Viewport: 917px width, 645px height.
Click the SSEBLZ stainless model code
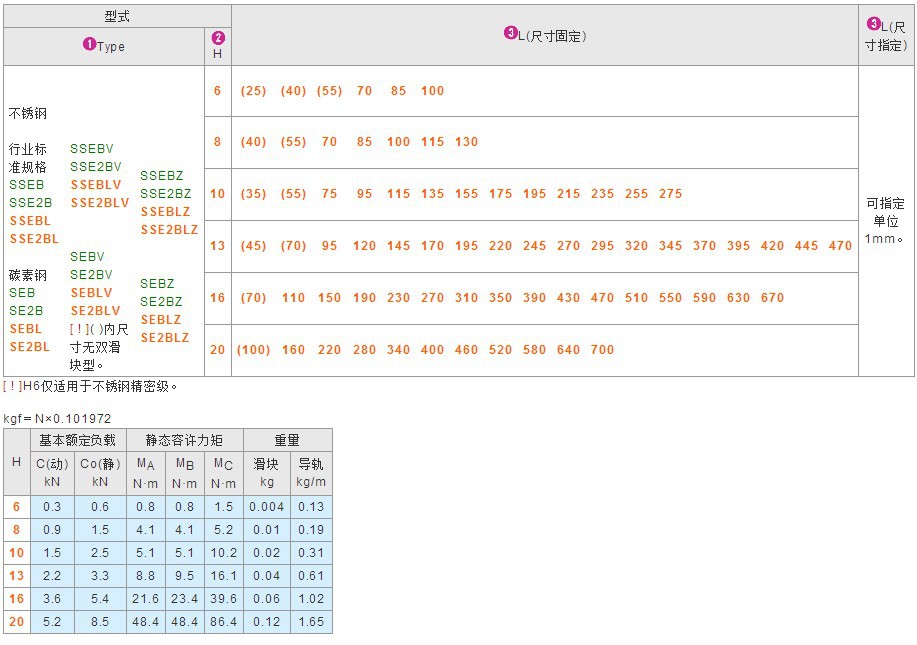[x=164, y=212]
